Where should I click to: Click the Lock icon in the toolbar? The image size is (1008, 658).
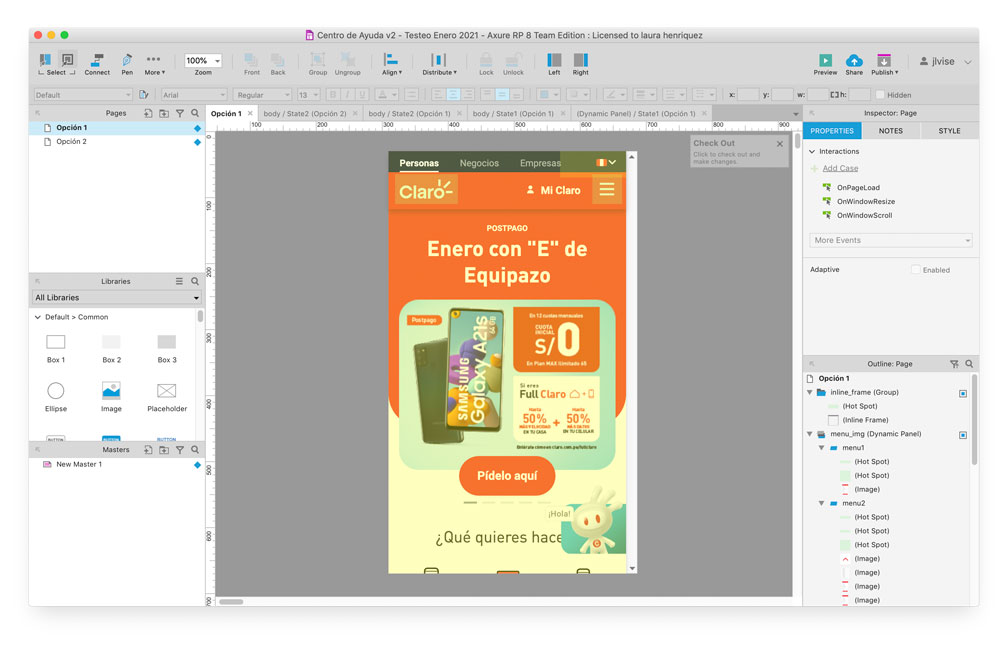(486, 62)
